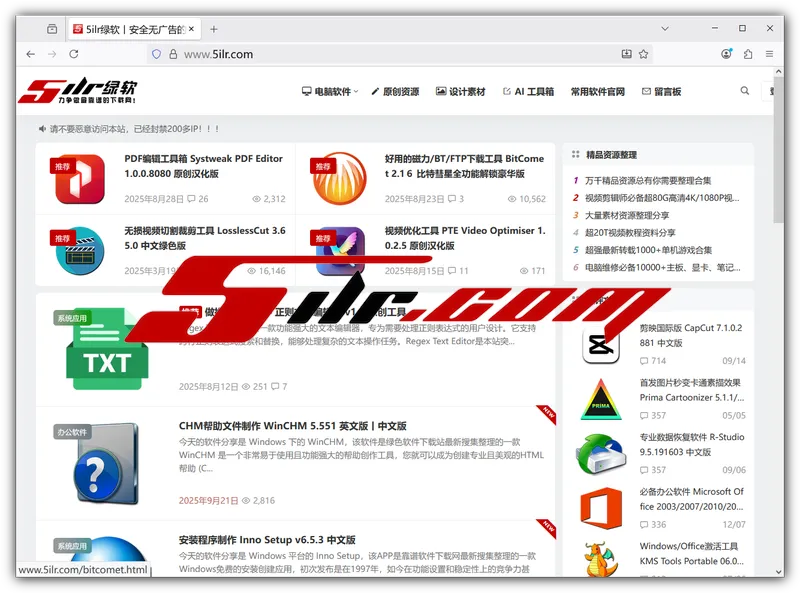Open CHM帮助文件制作 WinCHM 5.551 article
Viewport: 800px width, 593px height.
(x=292, y=426)
